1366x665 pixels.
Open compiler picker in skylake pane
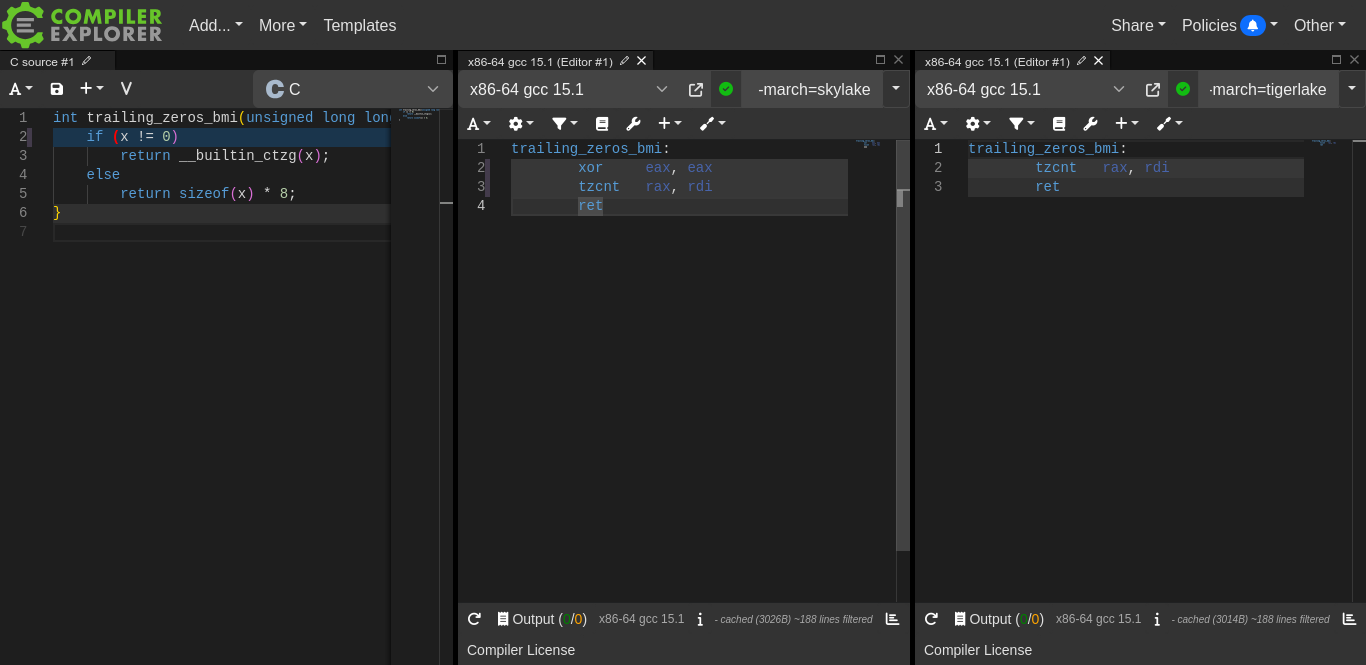point(570,89)
